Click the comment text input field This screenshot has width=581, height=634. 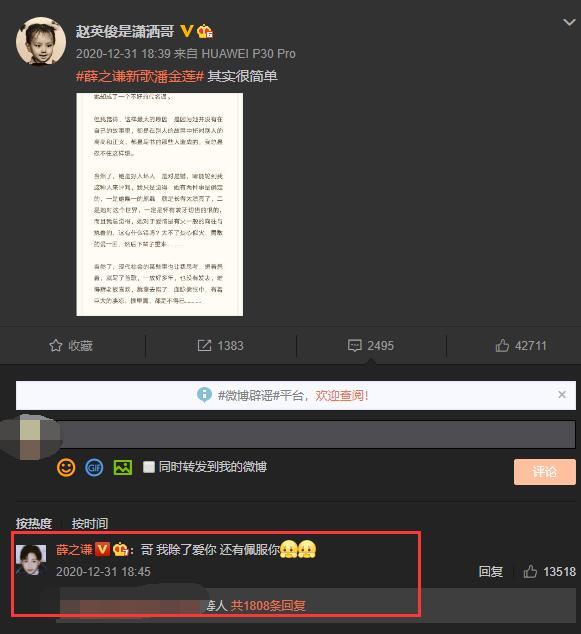pos(317,434)
